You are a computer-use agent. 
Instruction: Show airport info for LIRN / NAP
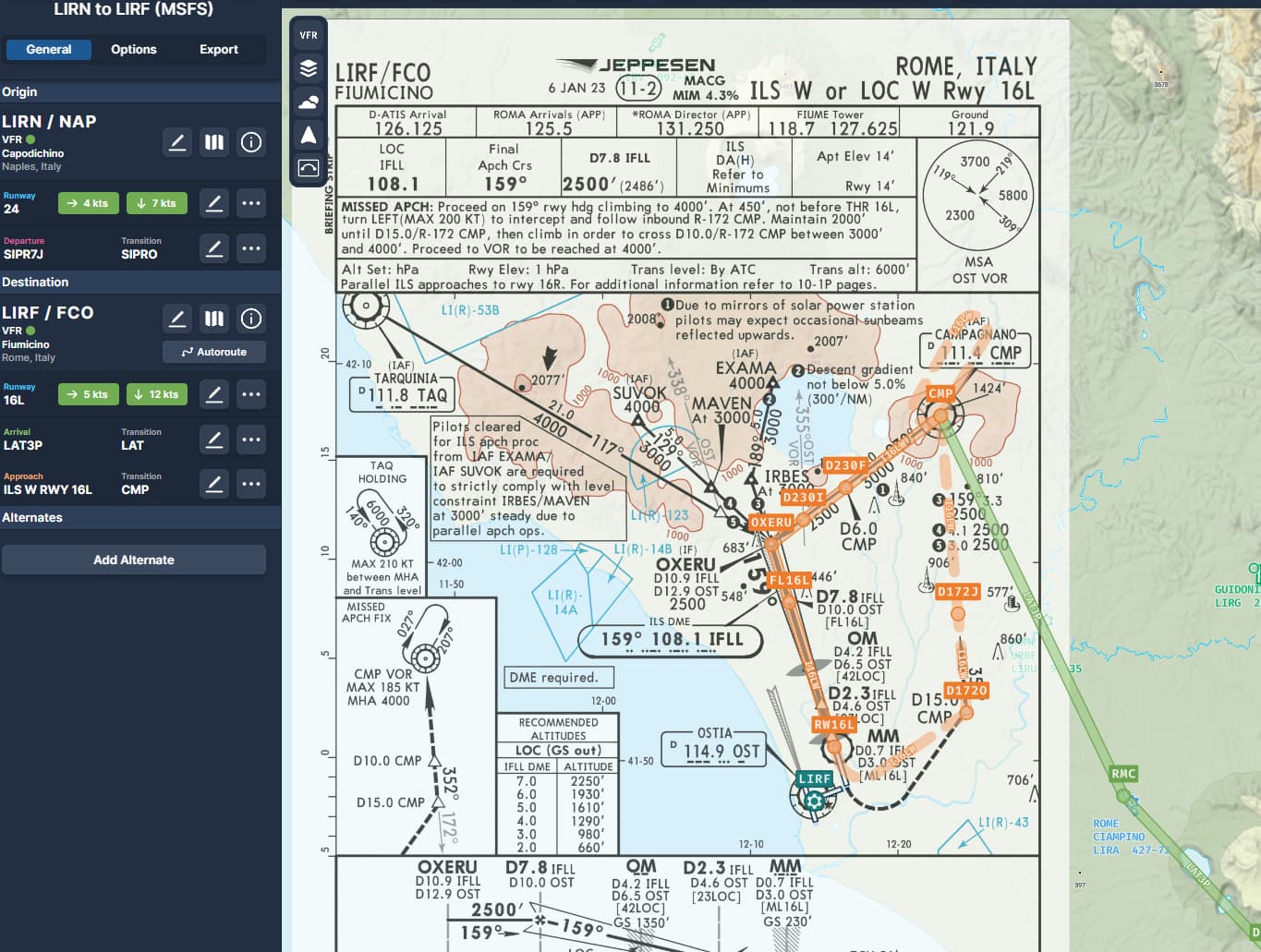click(x=251, y=142)
